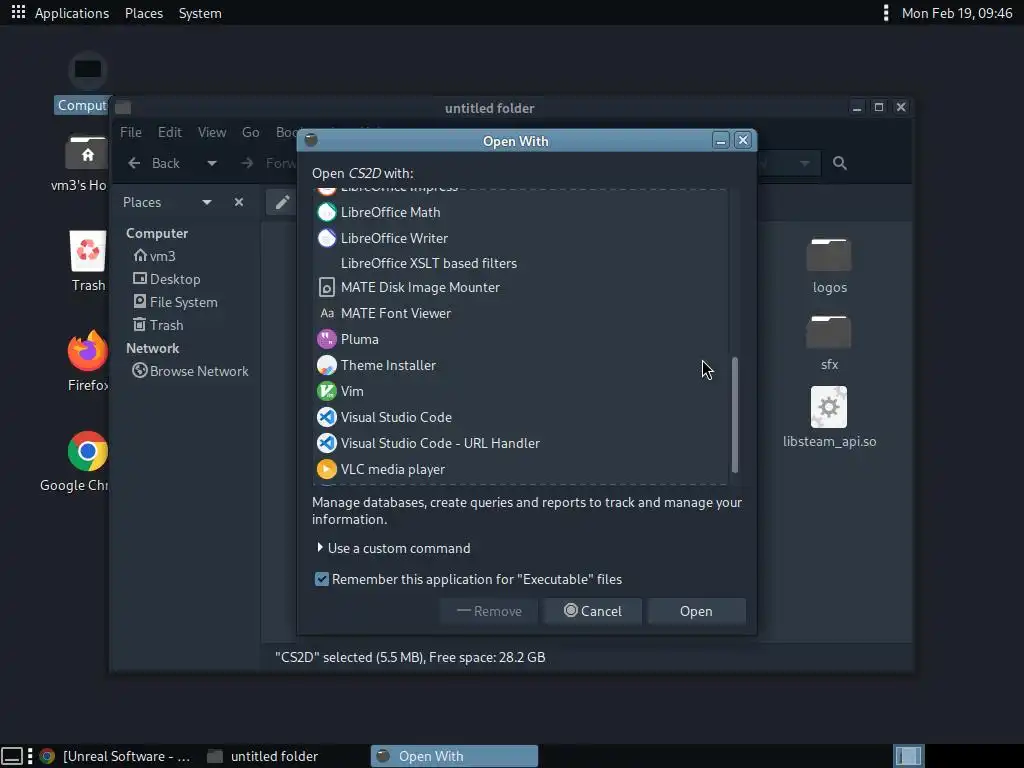Click the three-dot panel indicator near clock

tap(886, 13)
